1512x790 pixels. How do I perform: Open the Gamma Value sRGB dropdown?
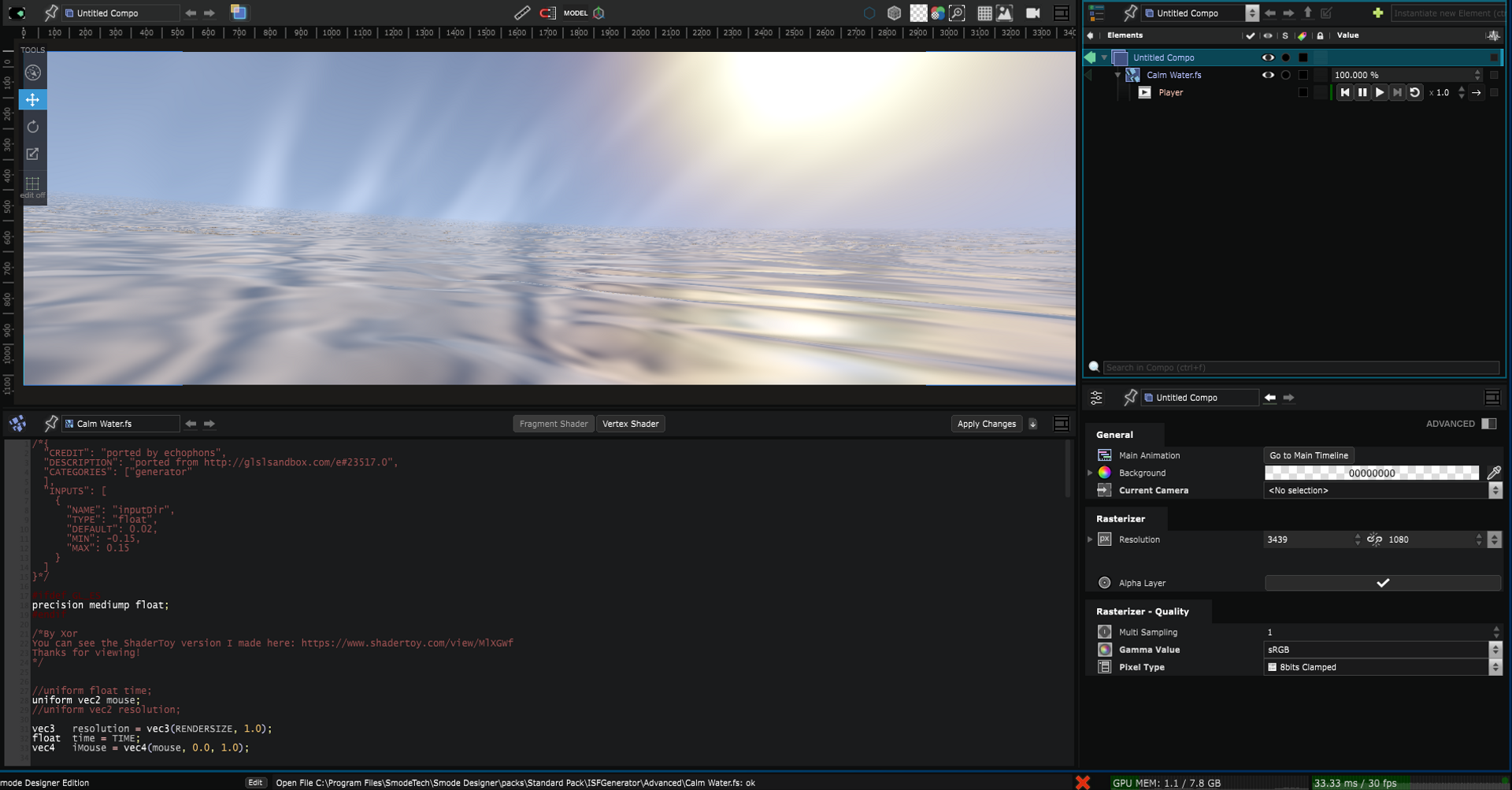coord(1383,650)
